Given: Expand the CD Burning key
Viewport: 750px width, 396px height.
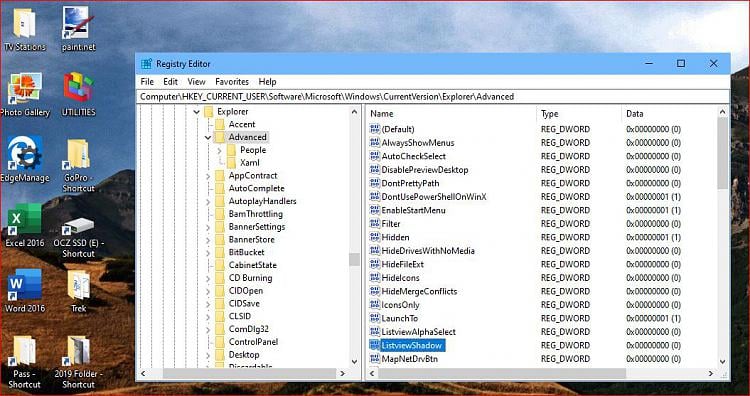Looking at the screenshot, I should click(208, 278).
